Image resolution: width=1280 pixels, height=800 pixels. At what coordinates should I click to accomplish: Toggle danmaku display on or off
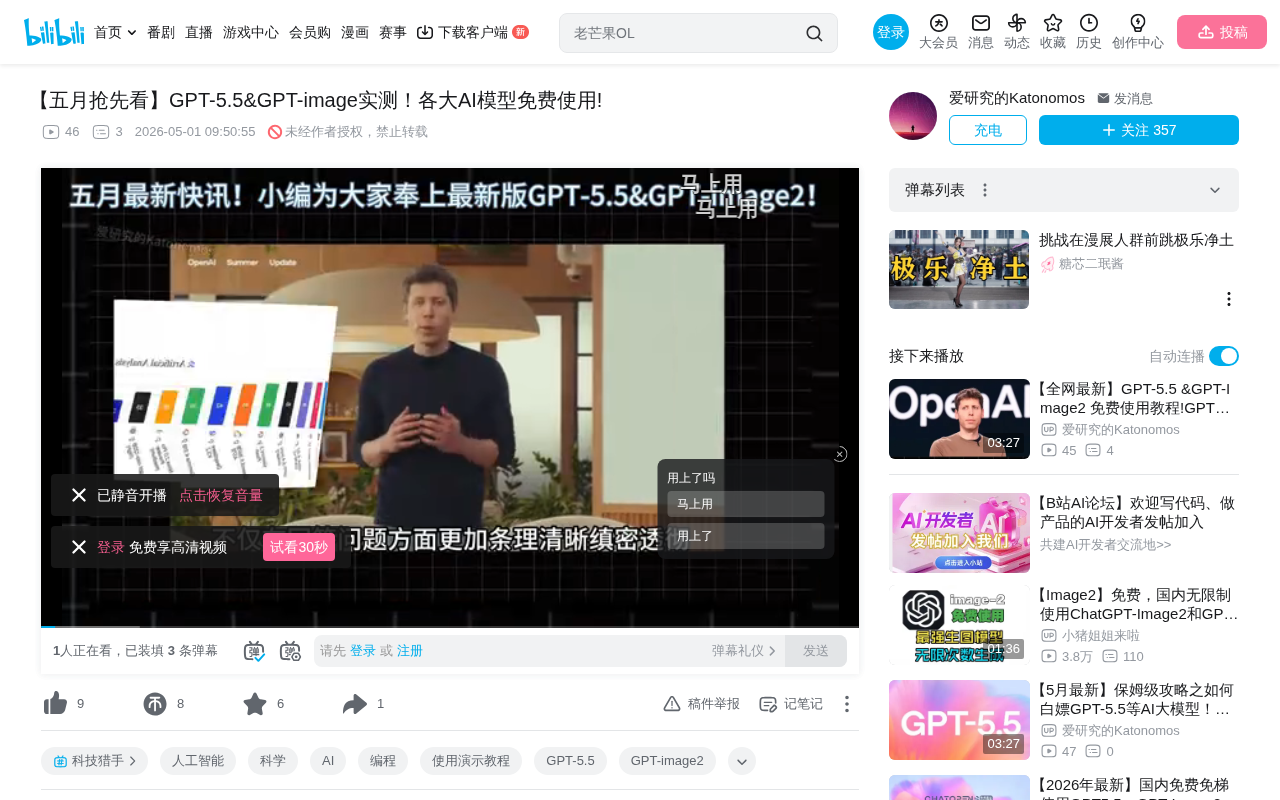[254, 651]
